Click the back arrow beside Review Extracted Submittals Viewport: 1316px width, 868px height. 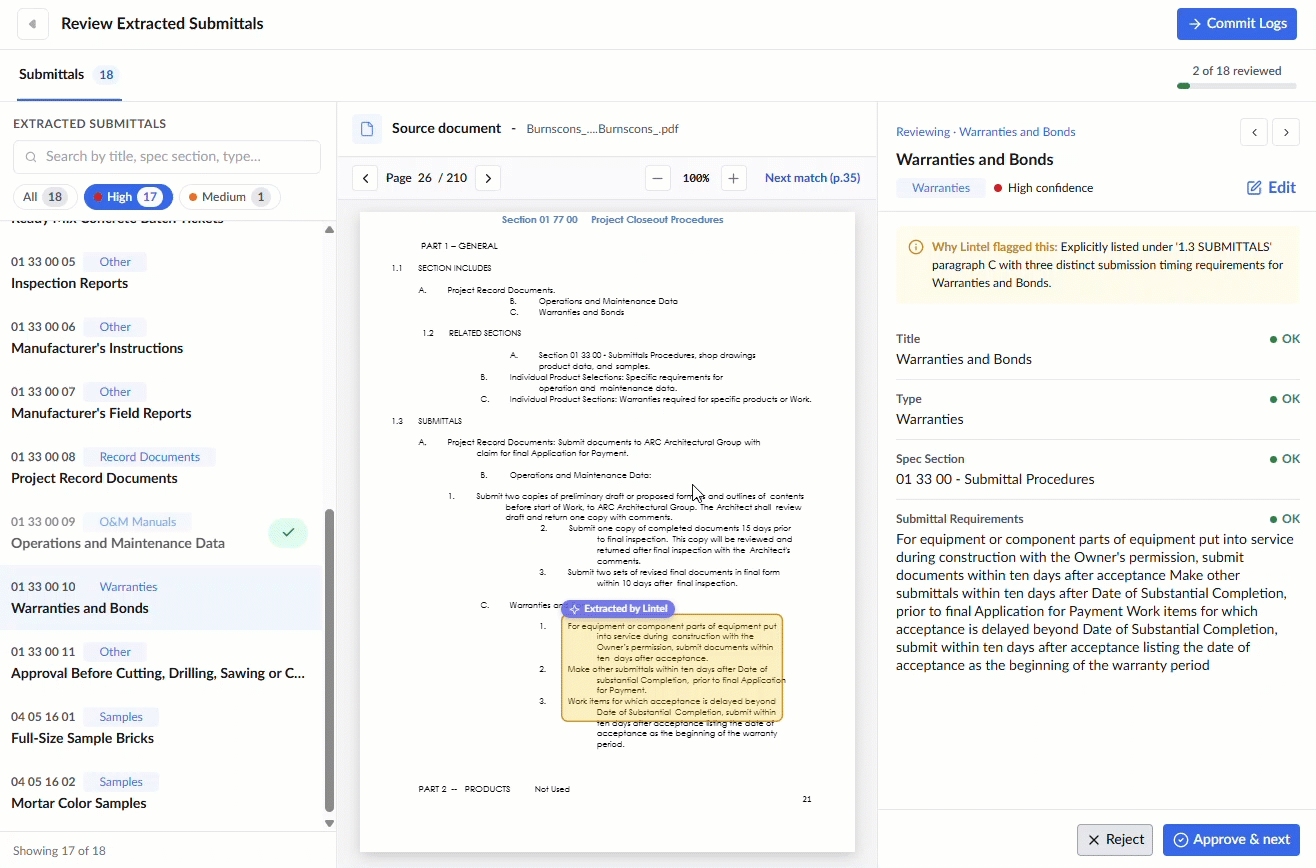(33, 24)
